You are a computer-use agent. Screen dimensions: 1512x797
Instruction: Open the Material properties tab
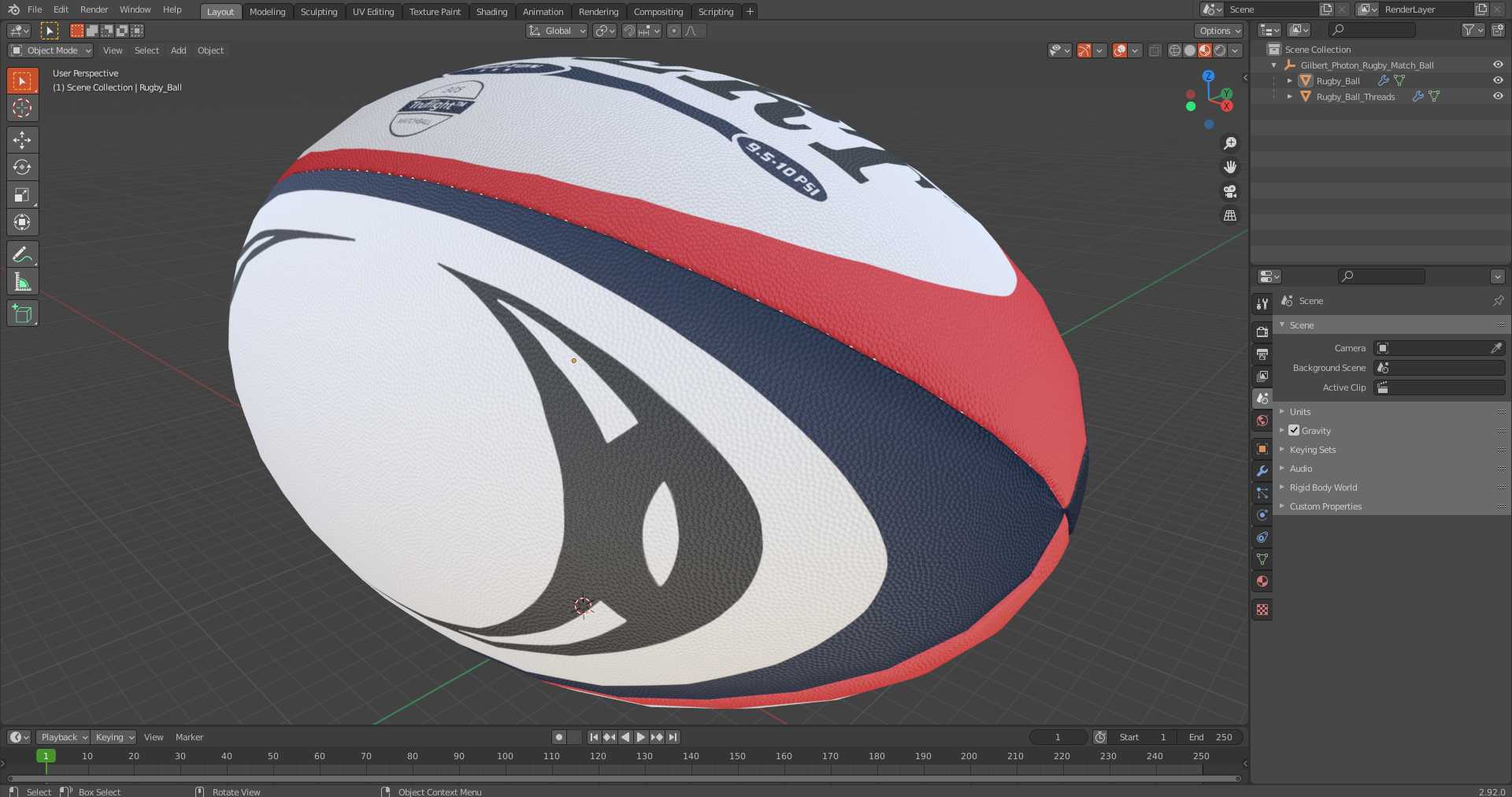pos(1262,581)
